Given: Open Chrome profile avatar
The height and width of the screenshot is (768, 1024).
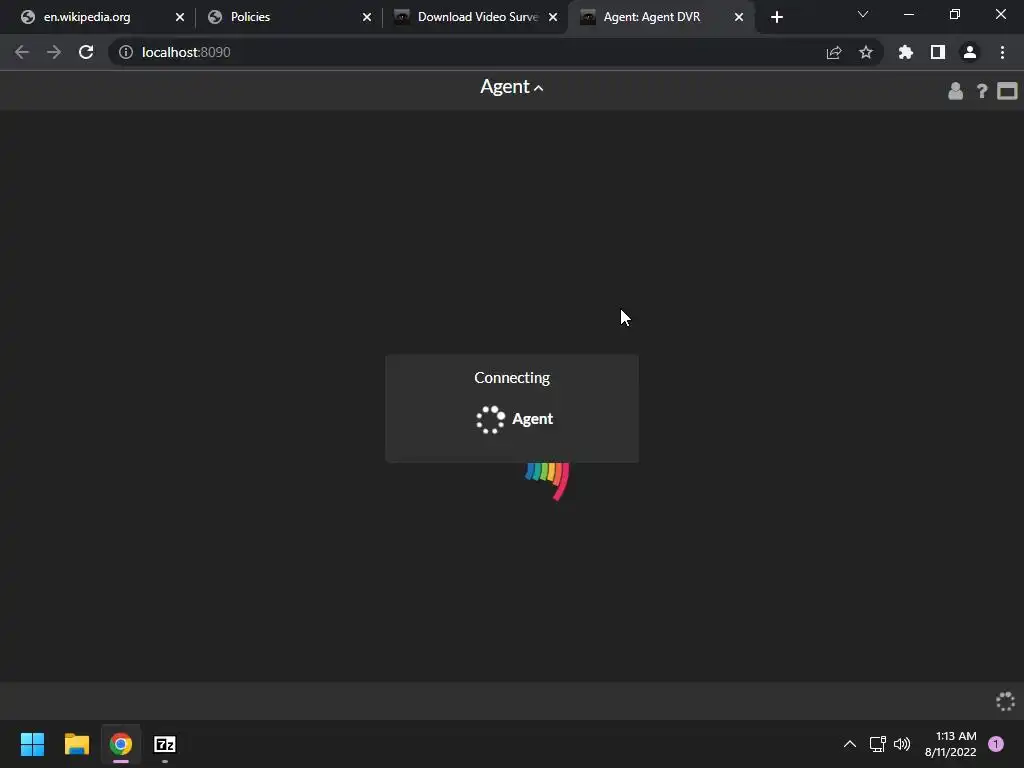Looking at the screenshot, I should 970,52.
